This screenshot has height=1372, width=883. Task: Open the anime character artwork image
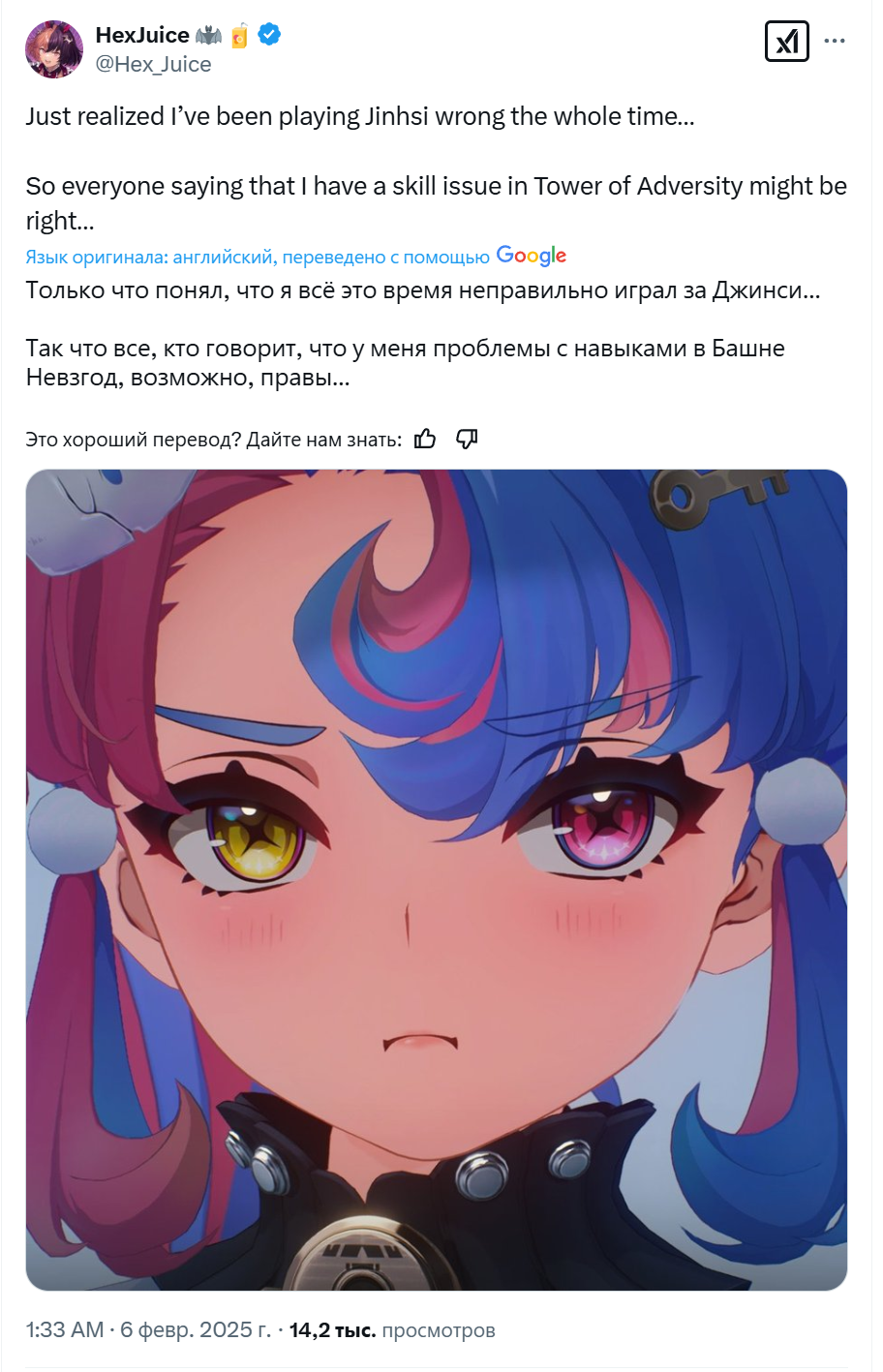point(437,879)
